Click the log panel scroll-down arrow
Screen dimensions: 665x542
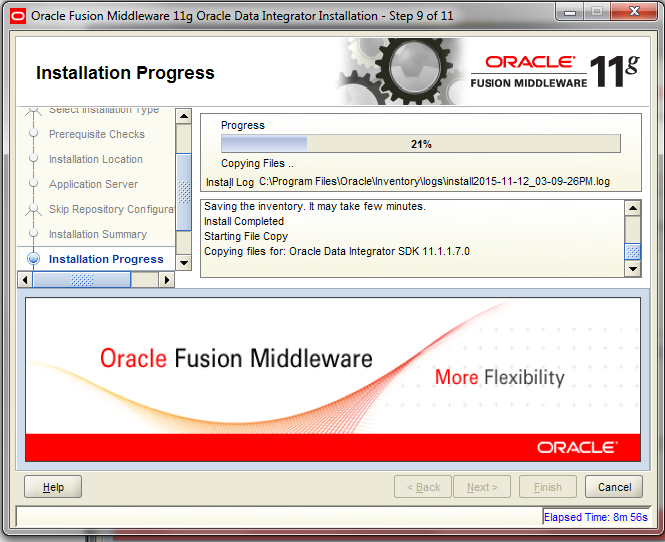click(633, 268)
